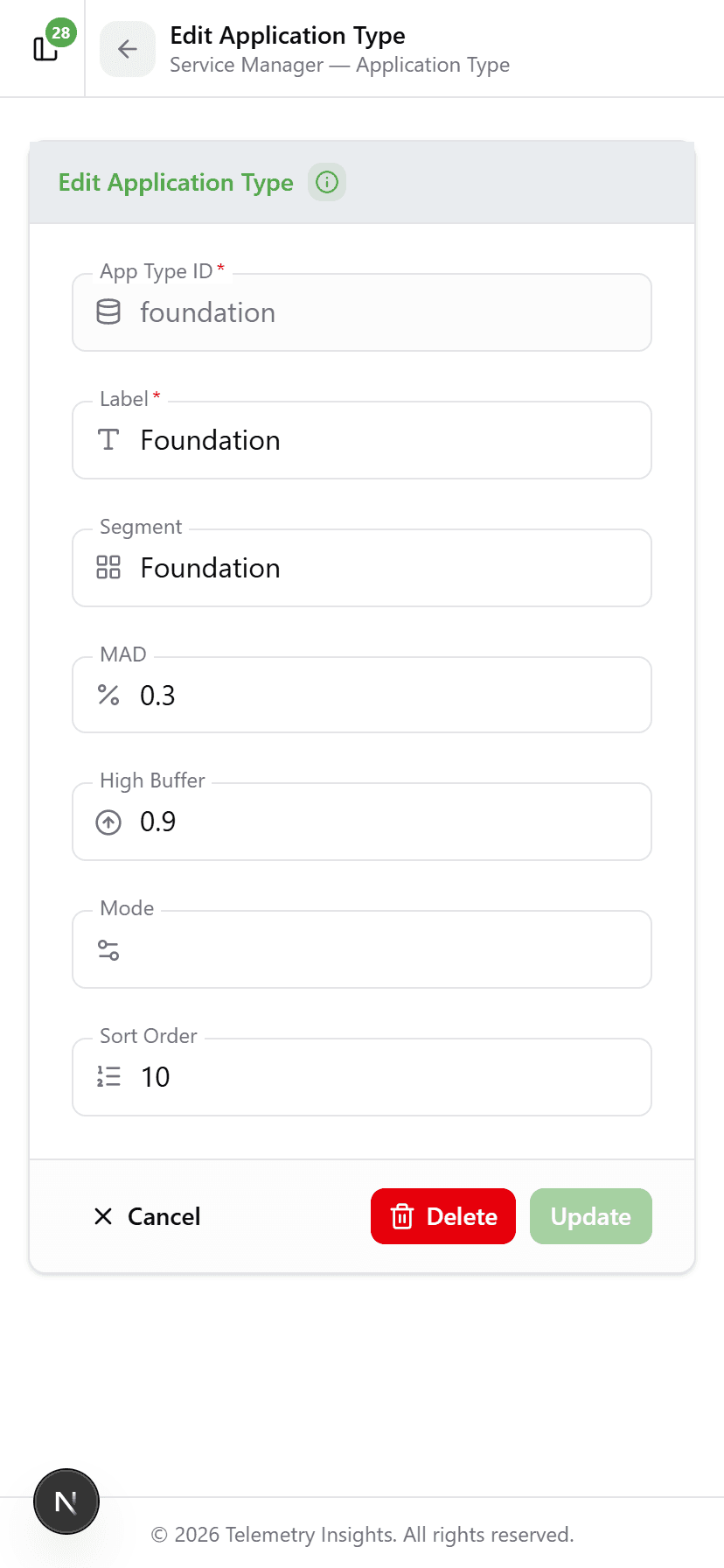Click the trash icon inside the Delete button
The height and width of the screenshot is (1568, 724).
click(x=401, y=1216)
